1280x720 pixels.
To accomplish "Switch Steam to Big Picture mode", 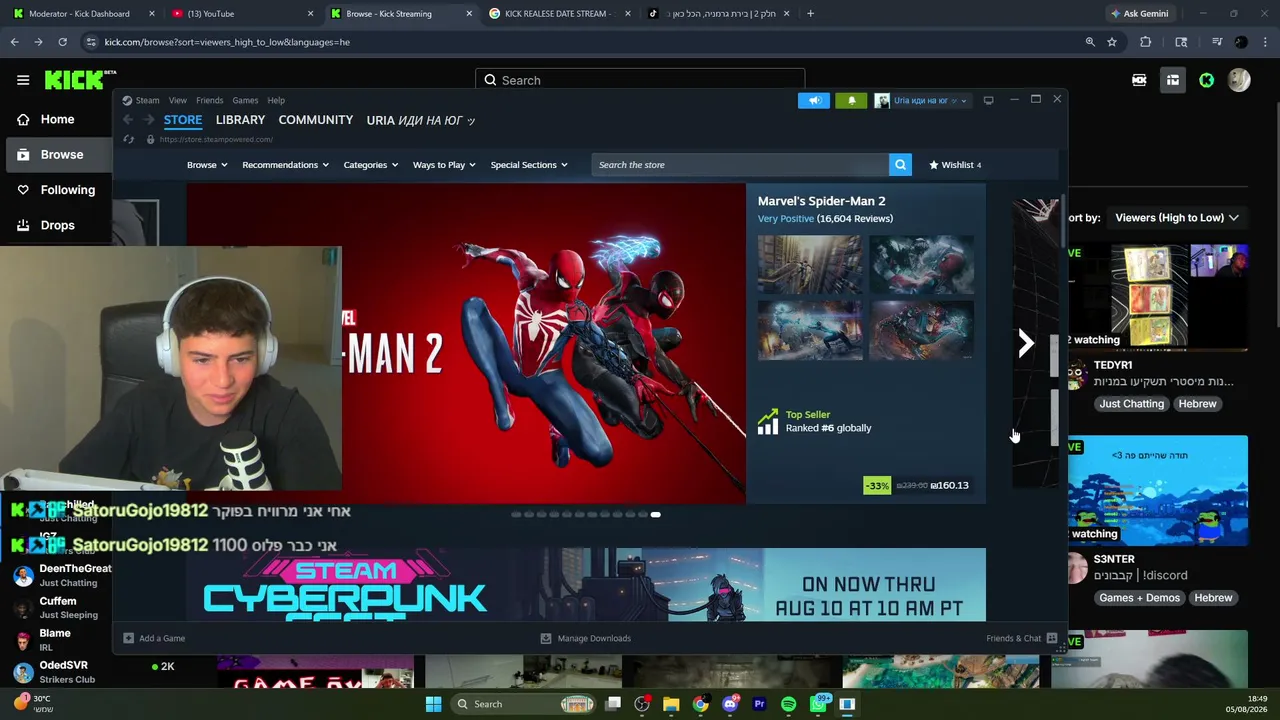I will tap(988, 100).
